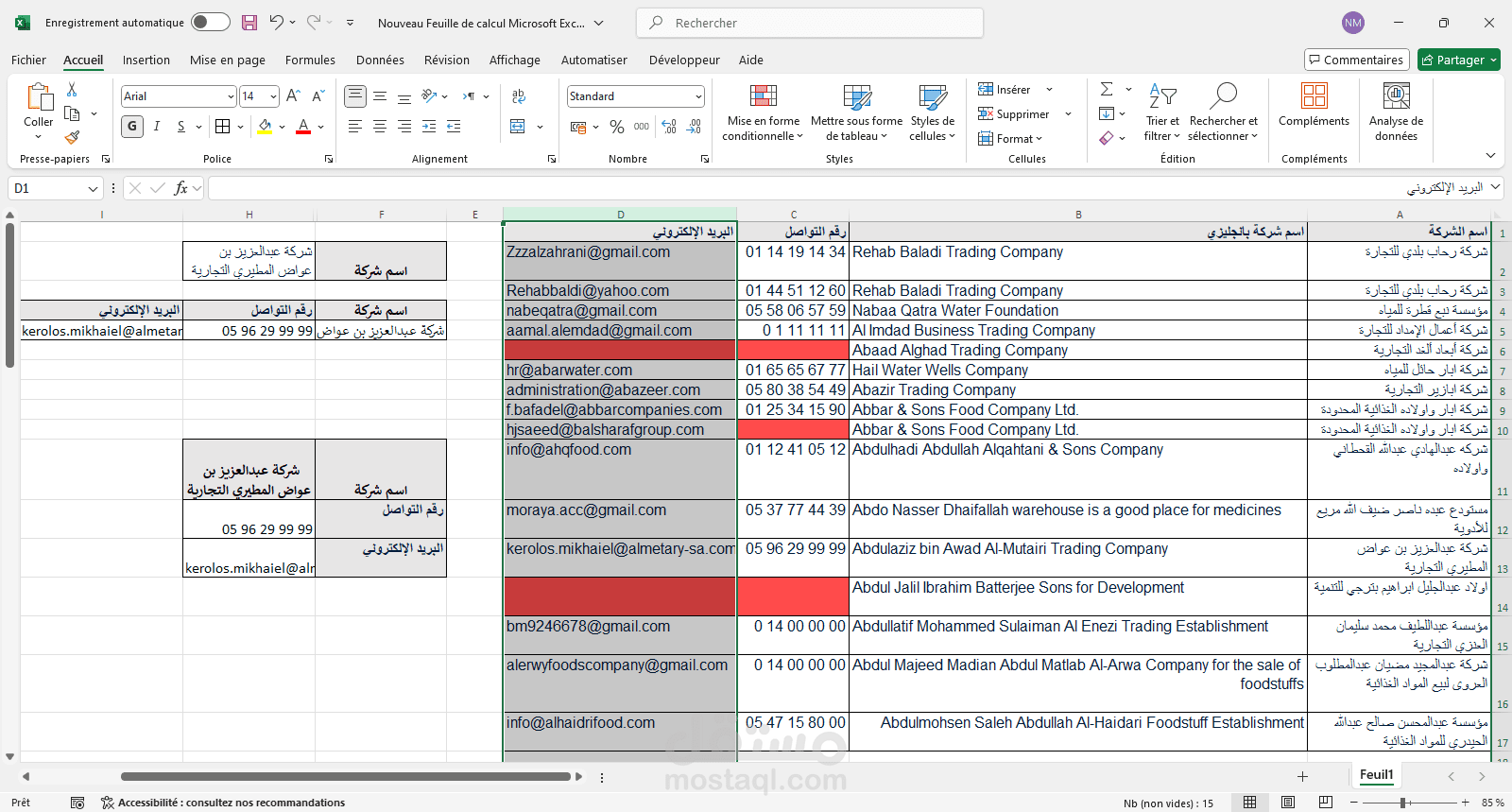Toggle middle vertical alignment
Screen dimensions: 1512x812
coord(380,95)
